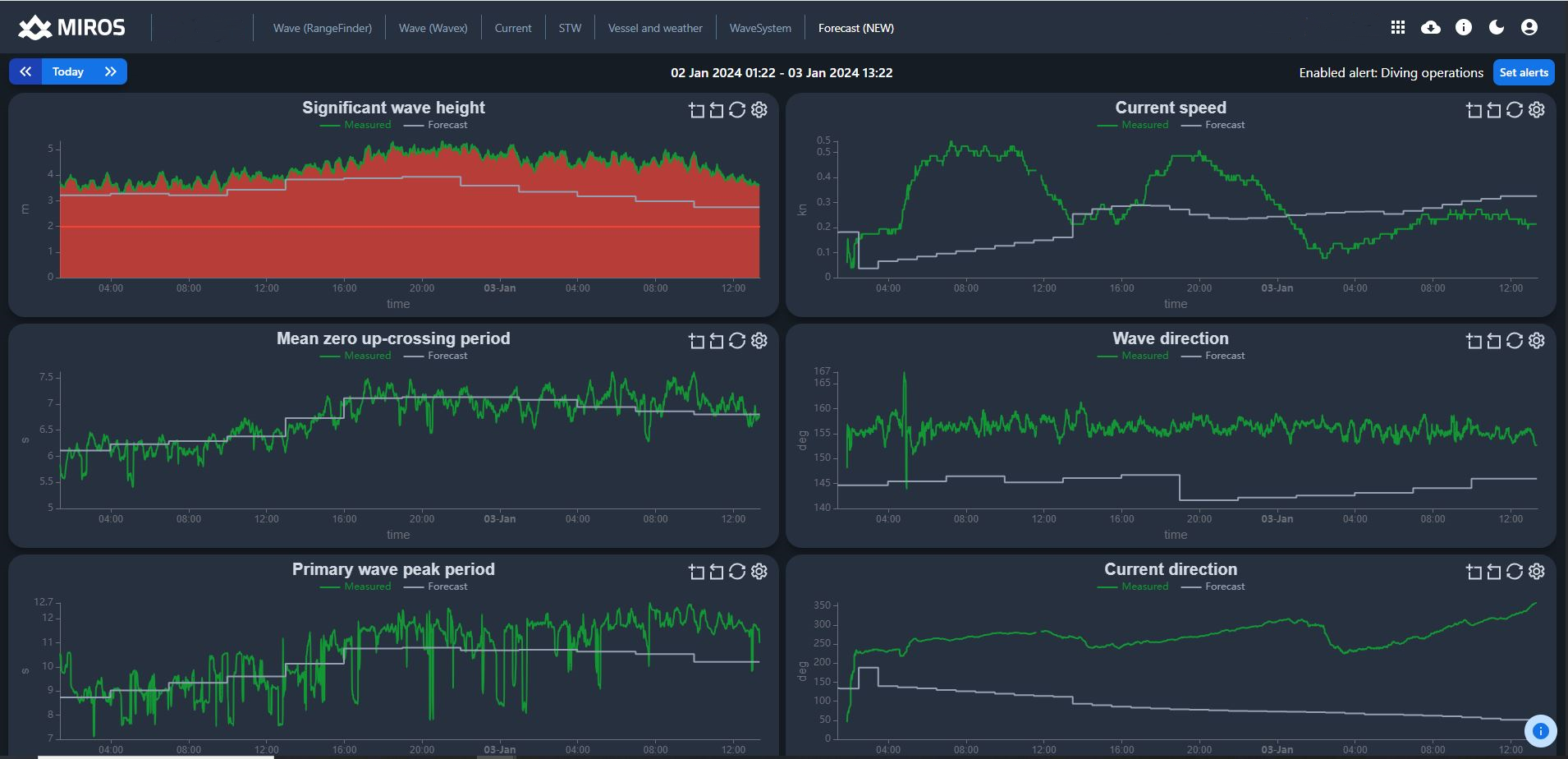Activate zoom-select on Mean zero up-crossing period

696,341
